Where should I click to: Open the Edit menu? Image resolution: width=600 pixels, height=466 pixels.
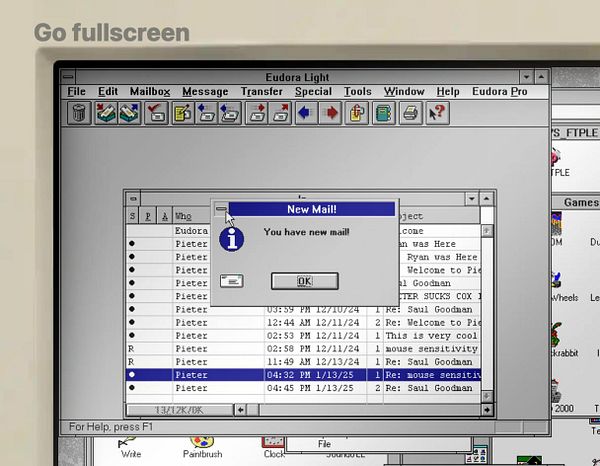(108, 91)
